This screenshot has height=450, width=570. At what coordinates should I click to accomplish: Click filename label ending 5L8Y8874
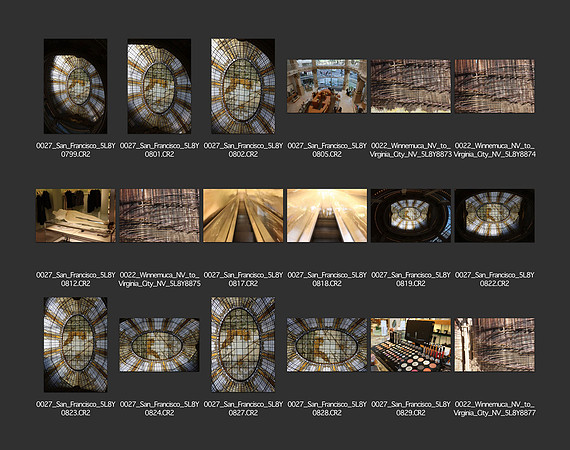[x=494, y=150]
